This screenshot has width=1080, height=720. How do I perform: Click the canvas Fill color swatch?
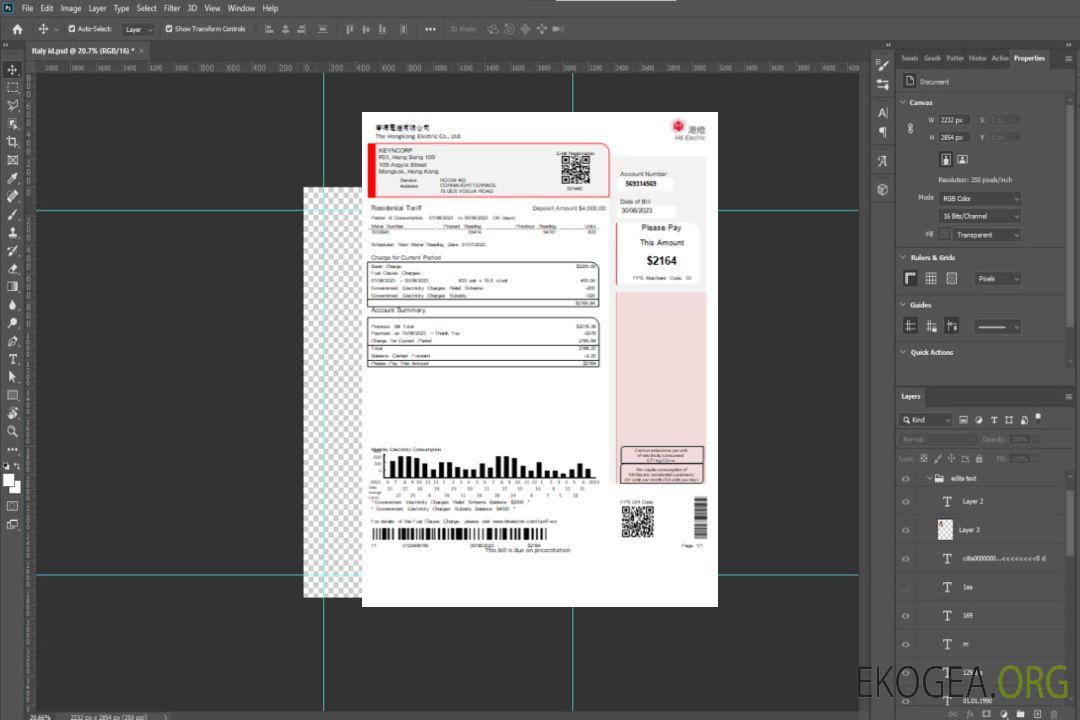943,235
